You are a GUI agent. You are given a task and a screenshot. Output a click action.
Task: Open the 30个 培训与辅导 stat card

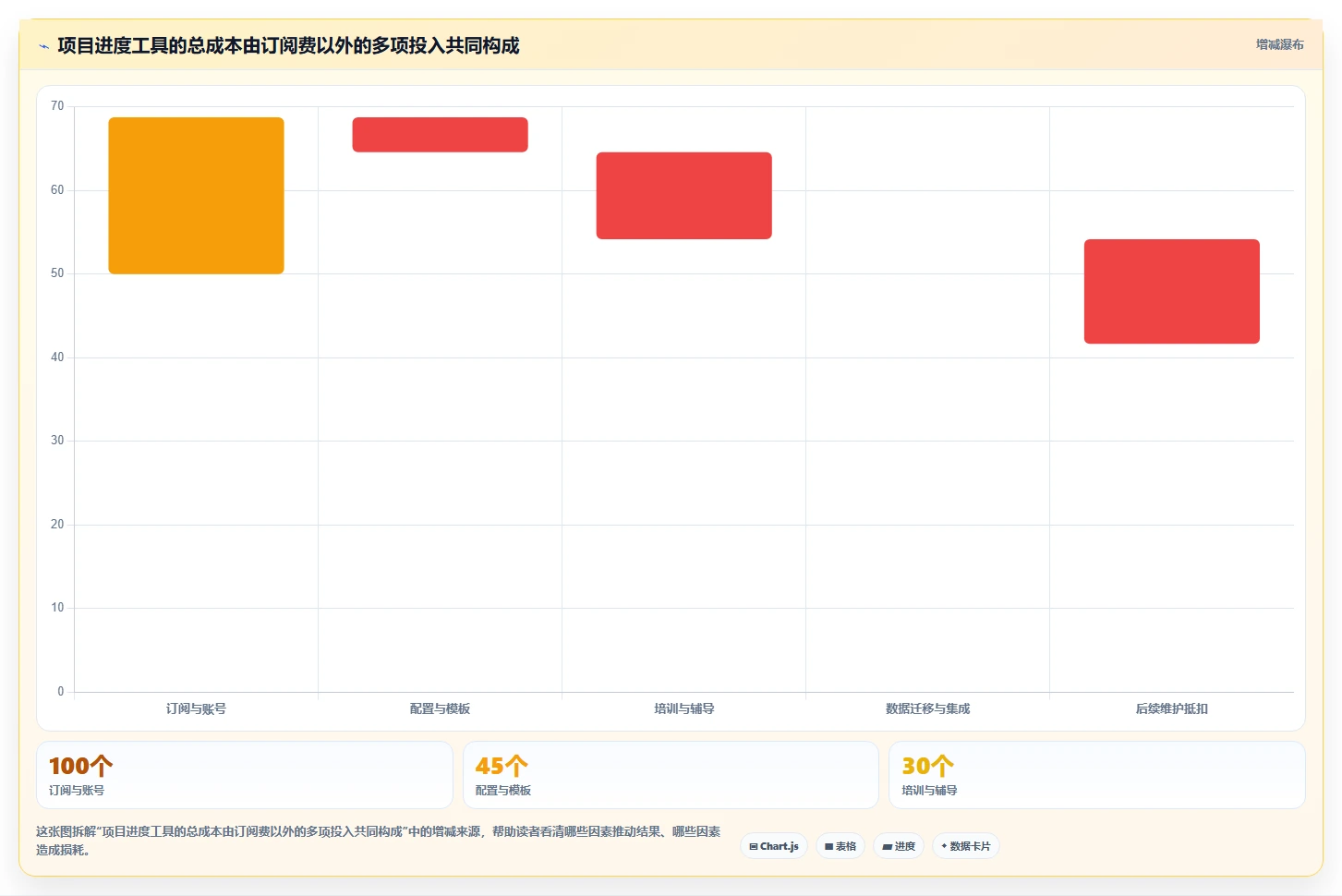tap(1097, 775)
